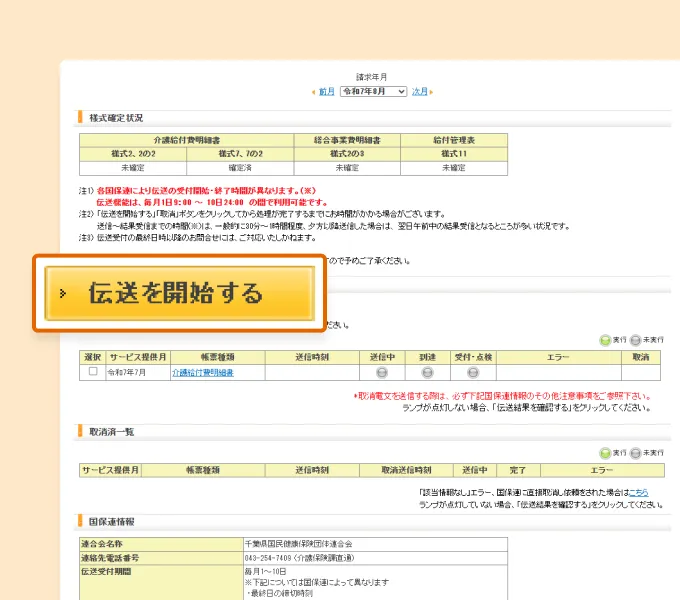The height and width of the screenshot is (600, 680).
Task: Click green 実行 legend lamp above transmission table
Action: pyautogui.click(x=605, y=340)
